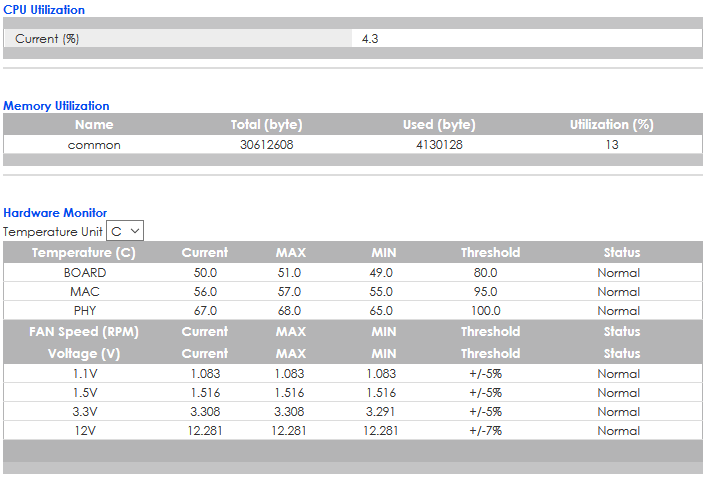Click the Total (byte) column header
Image resolution: width=707 pixels, height=478 pixels.
pyautogui.click(x=266, y=125)
